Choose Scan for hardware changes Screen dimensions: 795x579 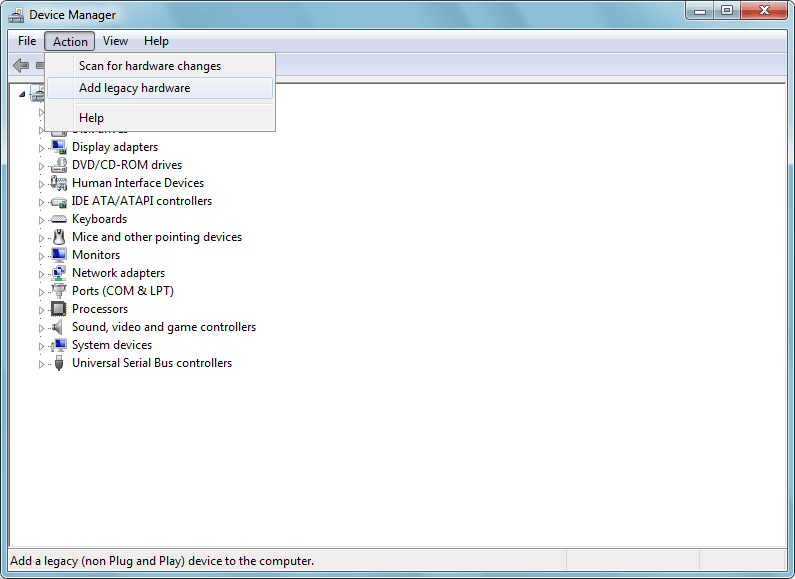point(160,66)
